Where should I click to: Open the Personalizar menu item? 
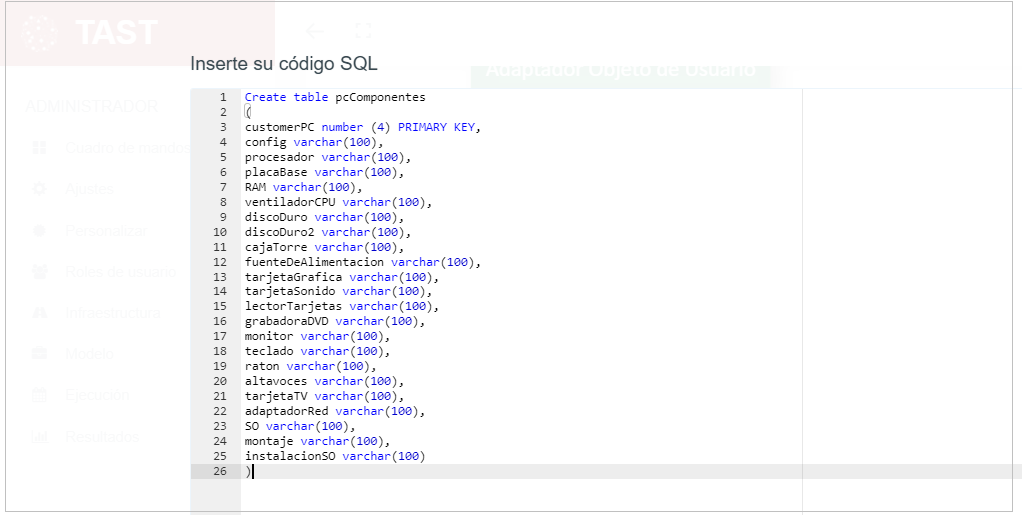point(106,231)
